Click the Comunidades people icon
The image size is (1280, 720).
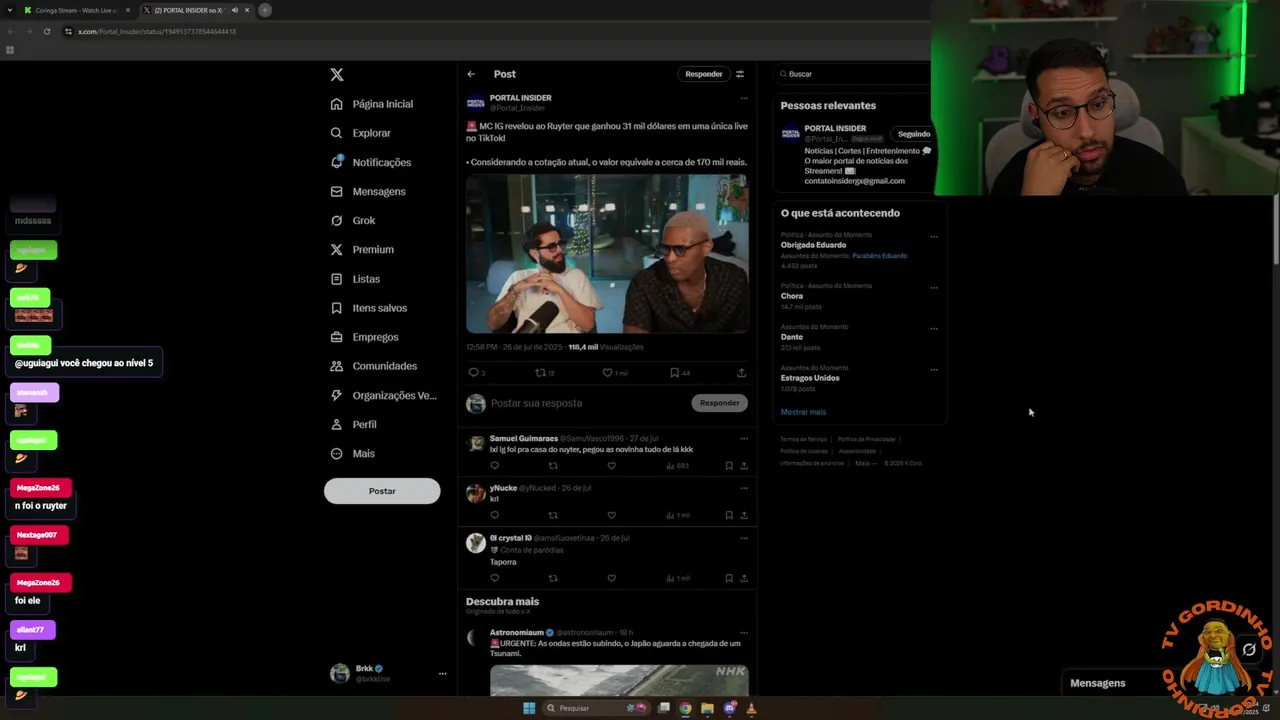click(337, 366)
